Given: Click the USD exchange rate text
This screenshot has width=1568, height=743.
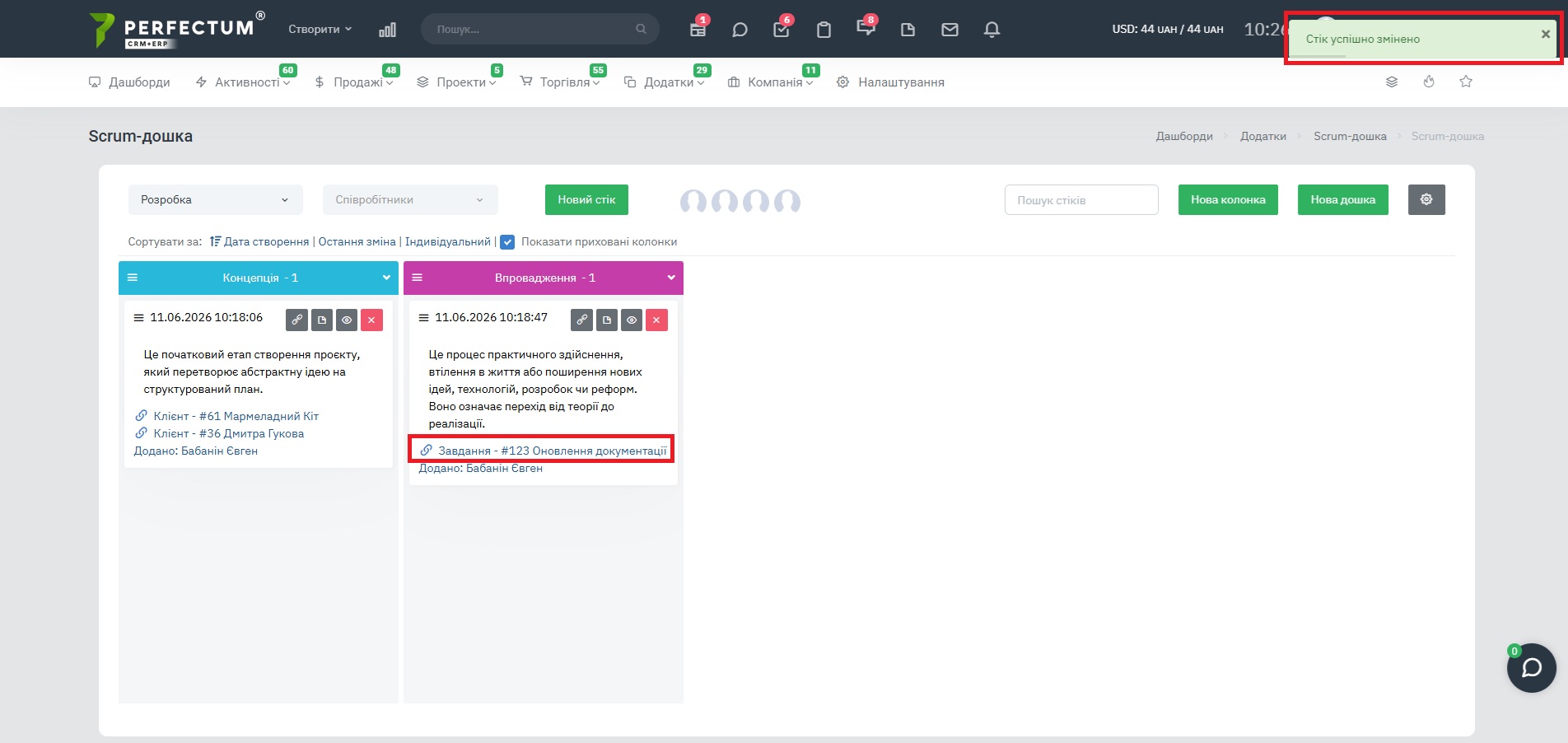Looking at the screenshot, I should (x=1168, y=29).
